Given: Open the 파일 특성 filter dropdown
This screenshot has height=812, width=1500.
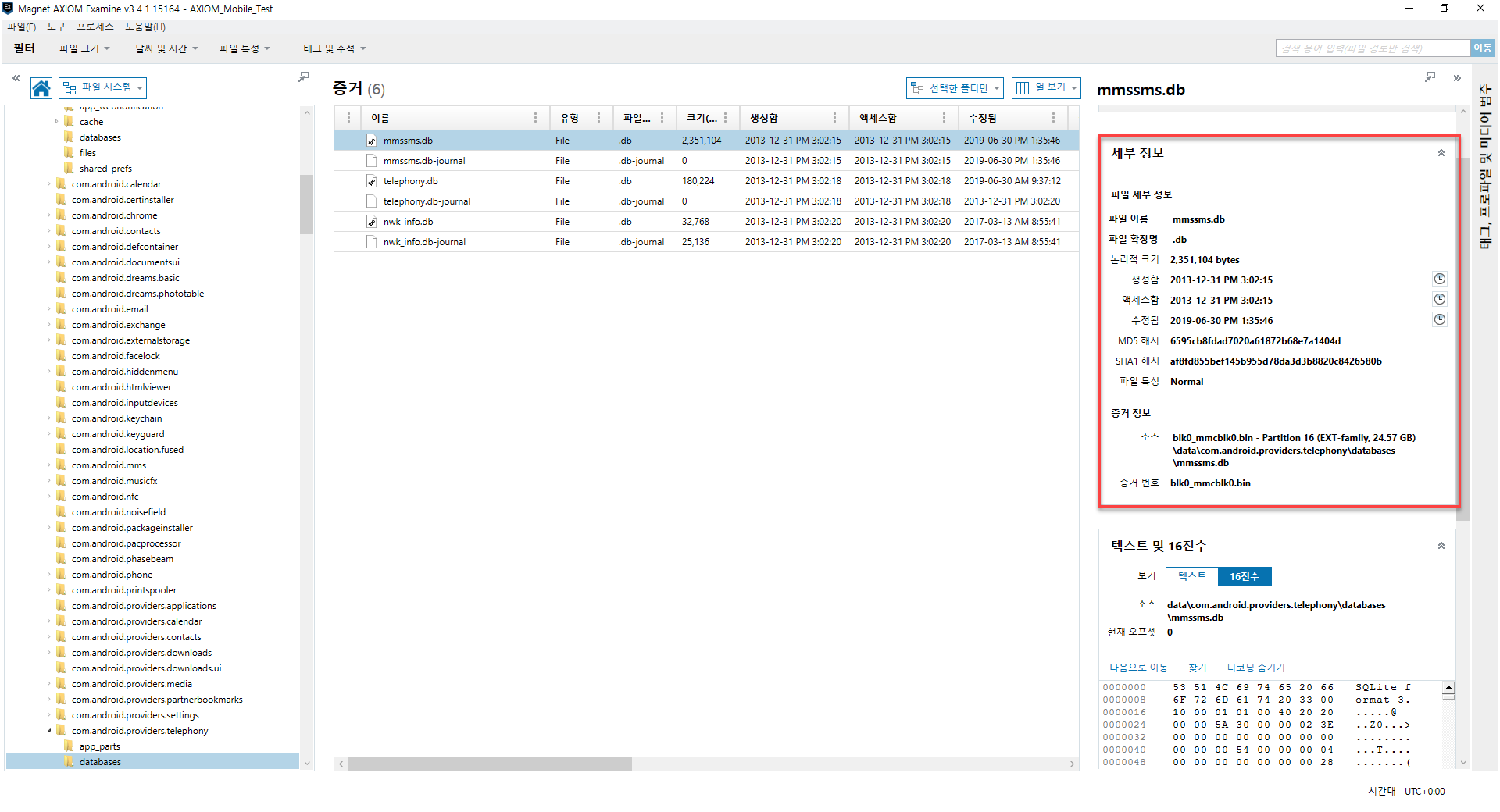Looking at the screenshot, I should pyautogui.click(x=245, y=48).
